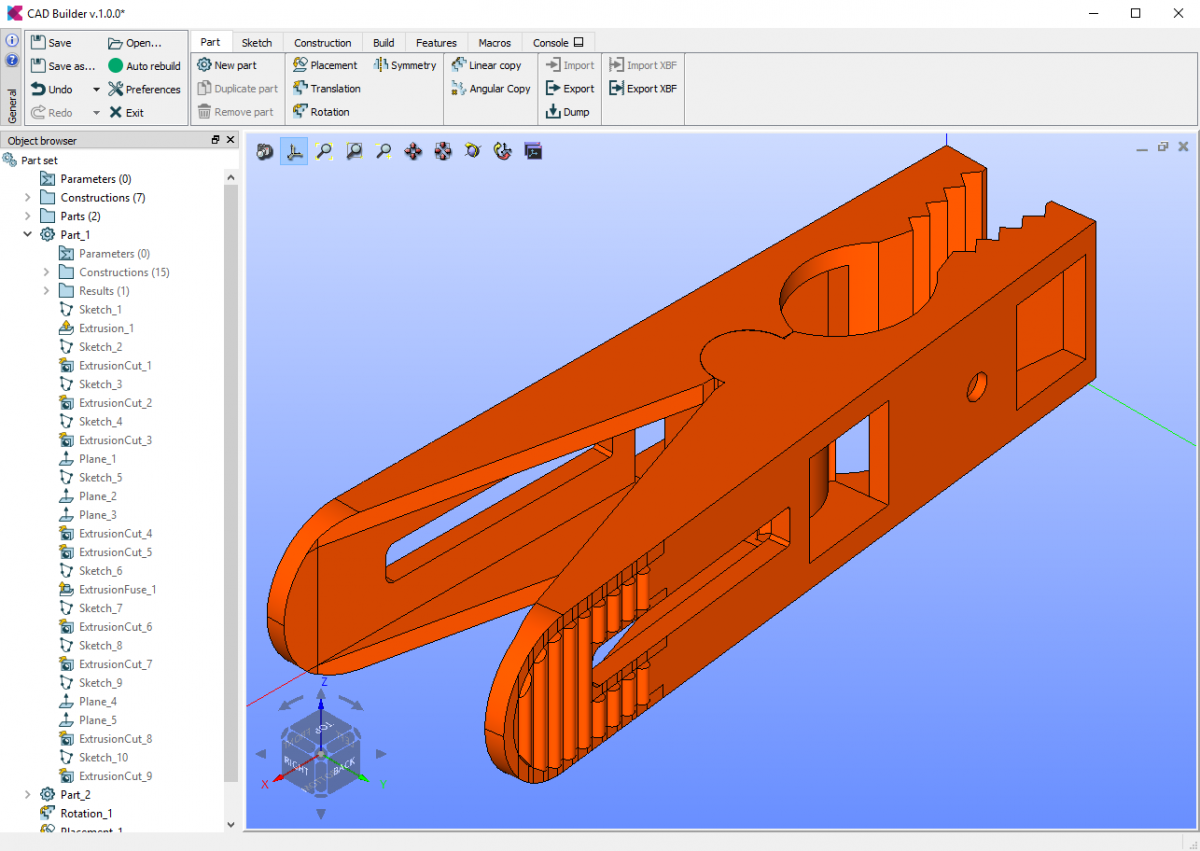The width and height of the screenshot is (1200, 851).
Task: Expand the Constructions (7) folder
Action: (x=27, y=198)
